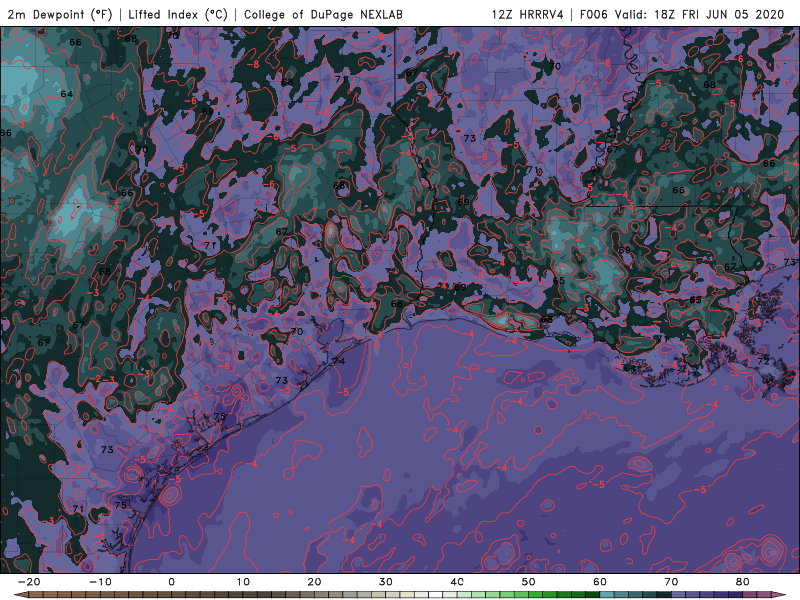
Task: Click the '72' dewpoint value on the map
Action: click(764, 361)
